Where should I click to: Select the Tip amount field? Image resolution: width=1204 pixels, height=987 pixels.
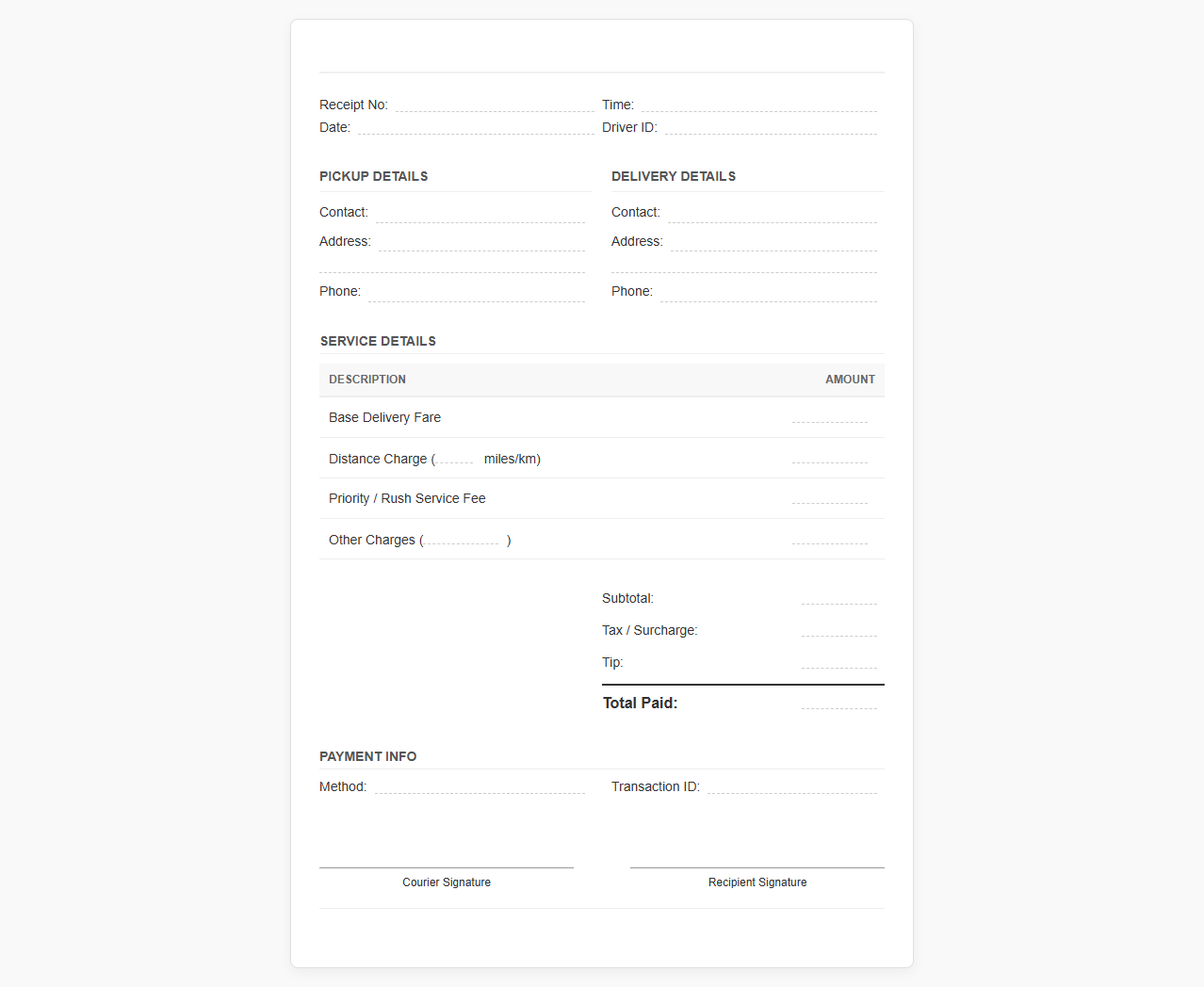click(839, 660)
